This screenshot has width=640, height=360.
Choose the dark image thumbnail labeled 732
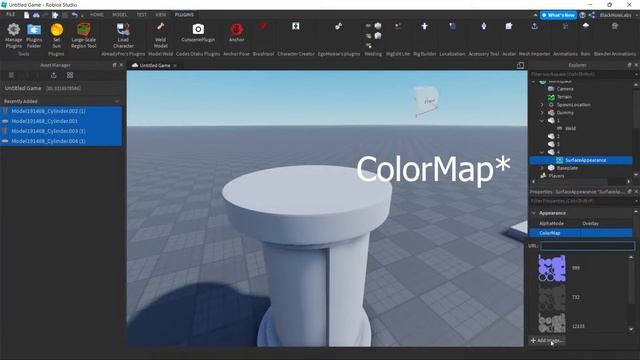click(x=552, y=297)
